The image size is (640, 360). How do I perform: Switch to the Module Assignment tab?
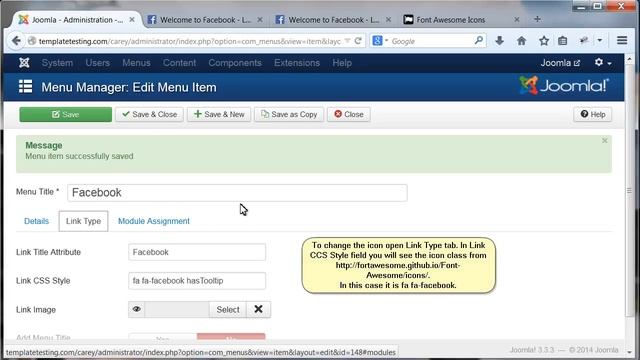click(154, 221)
